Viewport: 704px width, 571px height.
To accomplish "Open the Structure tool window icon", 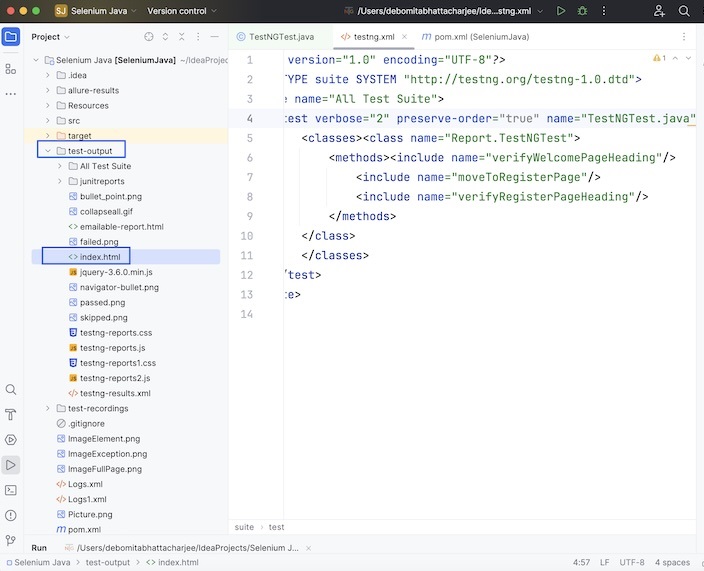I will [11, 69].
